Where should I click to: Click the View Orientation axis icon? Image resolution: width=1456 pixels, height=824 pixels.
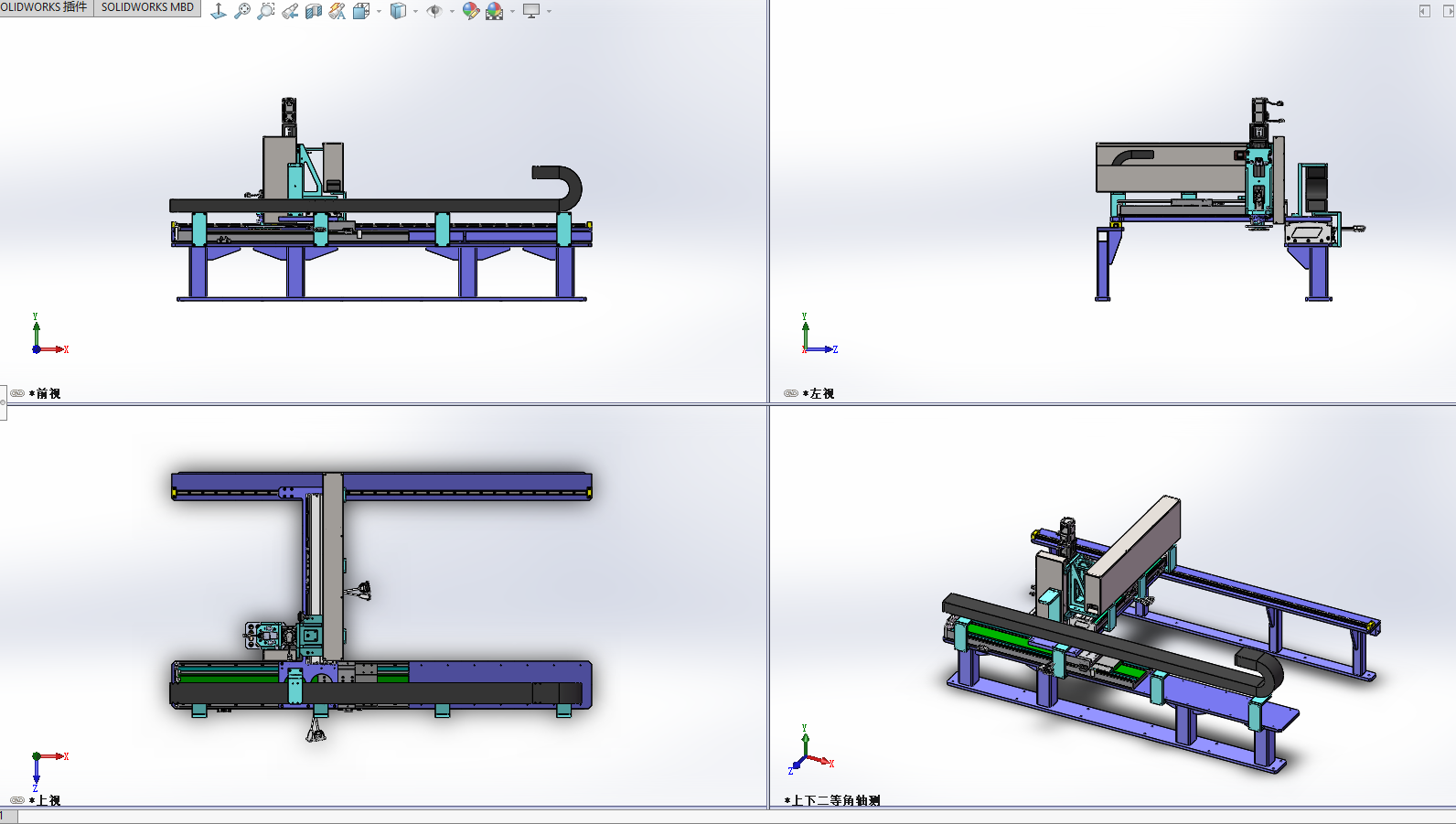pos(219,11)
